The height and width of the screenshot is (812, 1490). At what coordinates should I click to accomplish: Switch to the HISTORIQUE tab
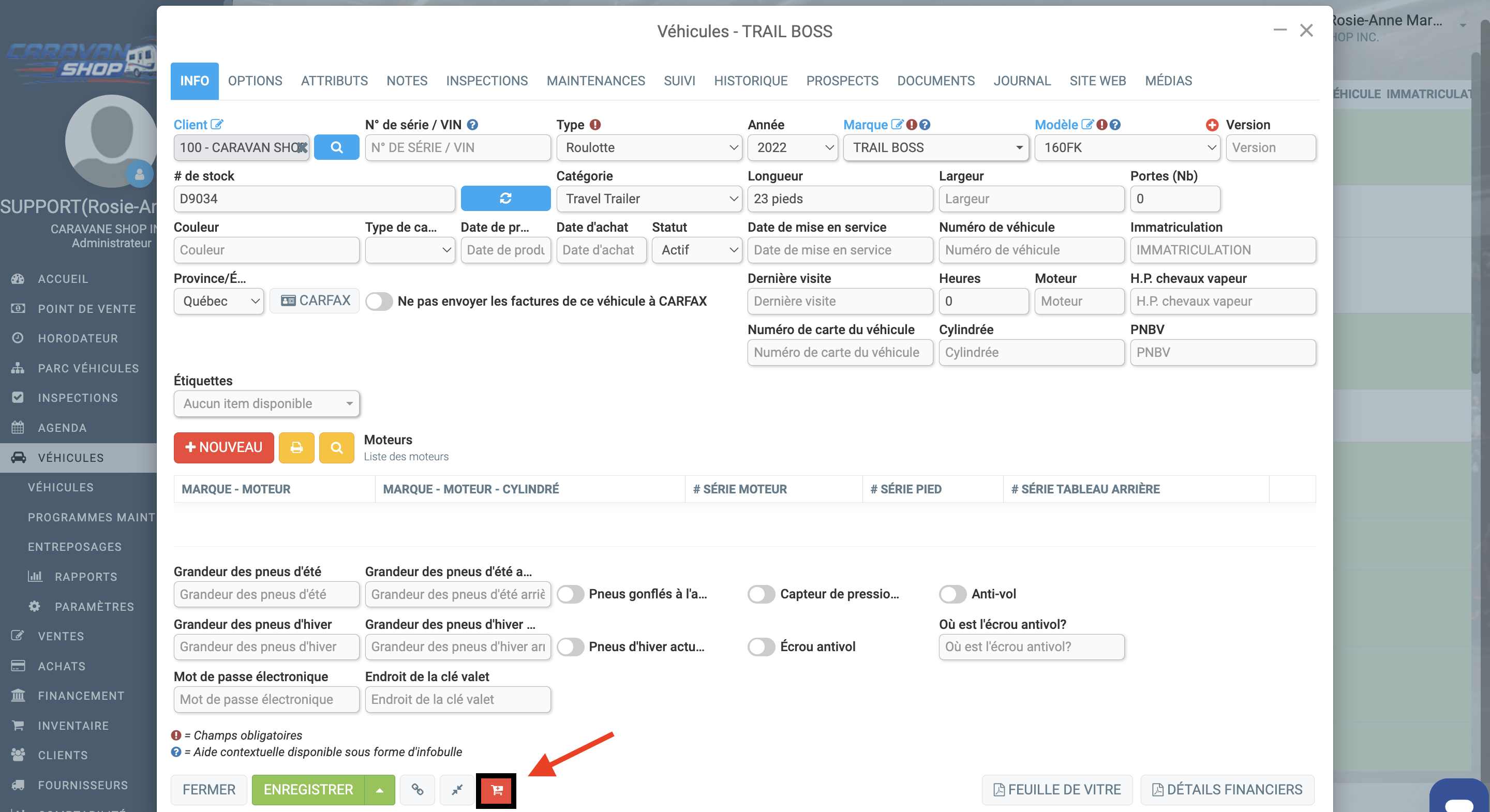point(751,81)
